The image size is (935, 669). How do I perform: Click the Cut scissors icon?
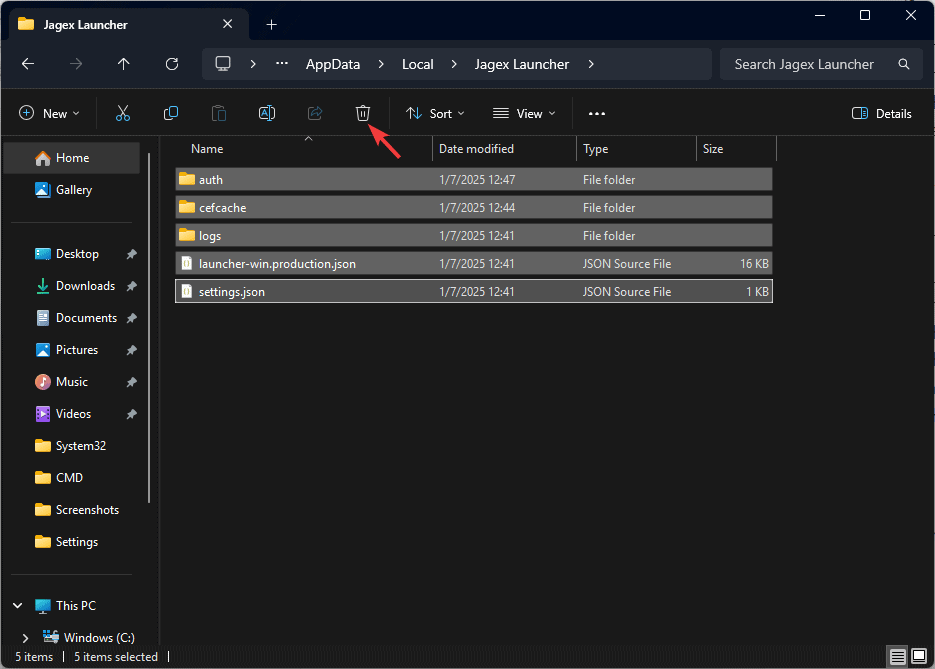(123, 113)
